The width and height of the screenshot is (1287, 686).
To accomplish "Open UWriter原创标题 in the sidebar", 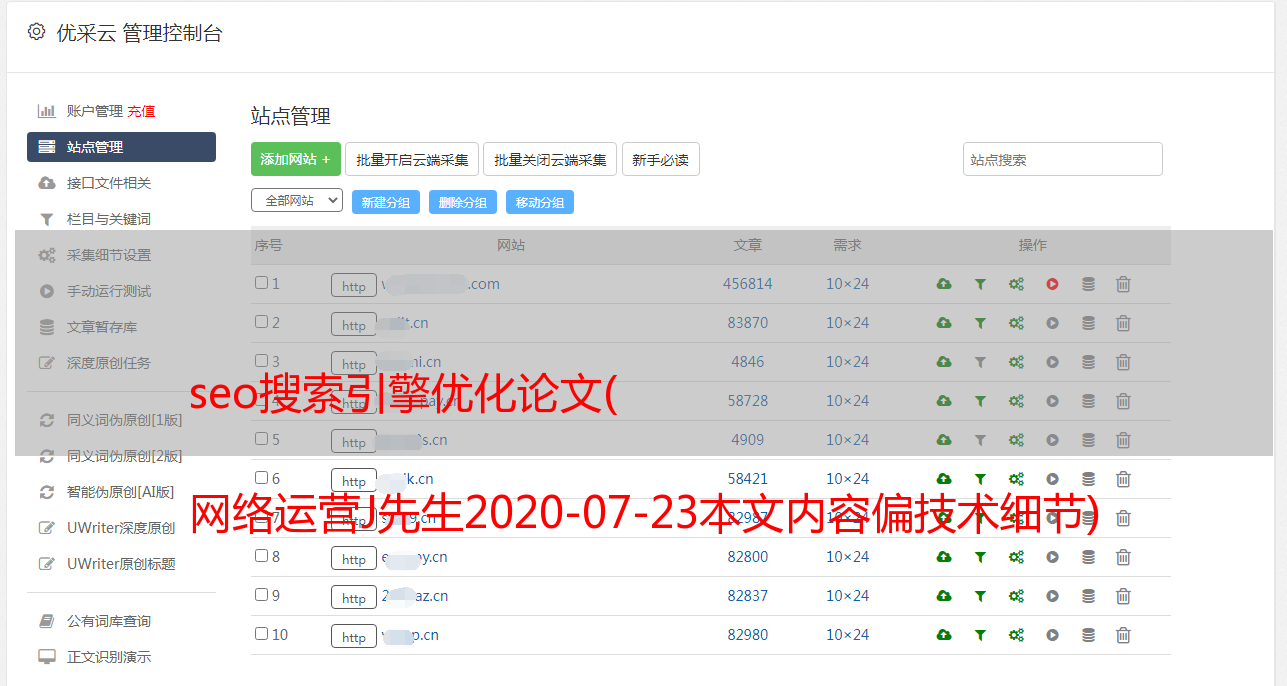I will point(121,564).
